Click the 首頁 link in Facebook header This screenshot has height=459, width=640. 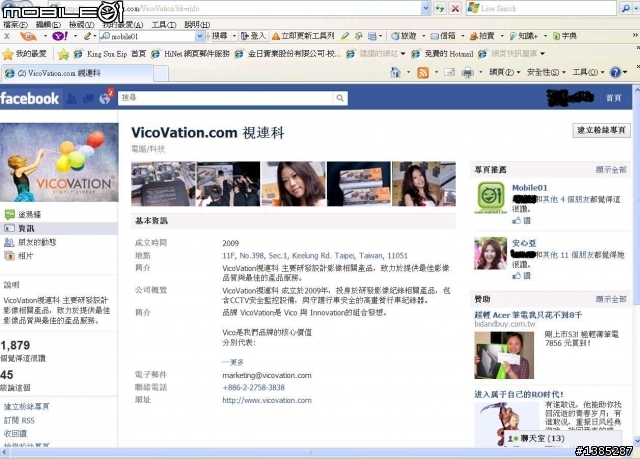point(613,98)
